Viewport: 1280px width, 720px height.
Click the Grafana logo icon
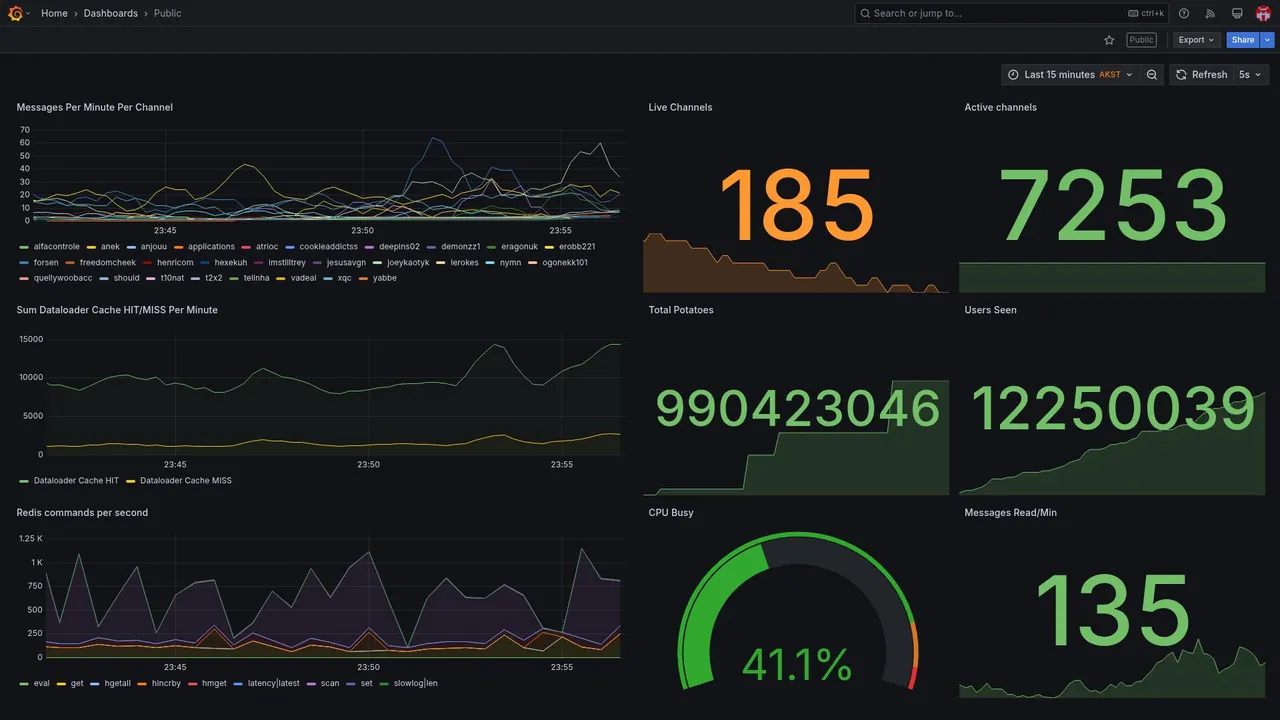[x=15, y=13]
